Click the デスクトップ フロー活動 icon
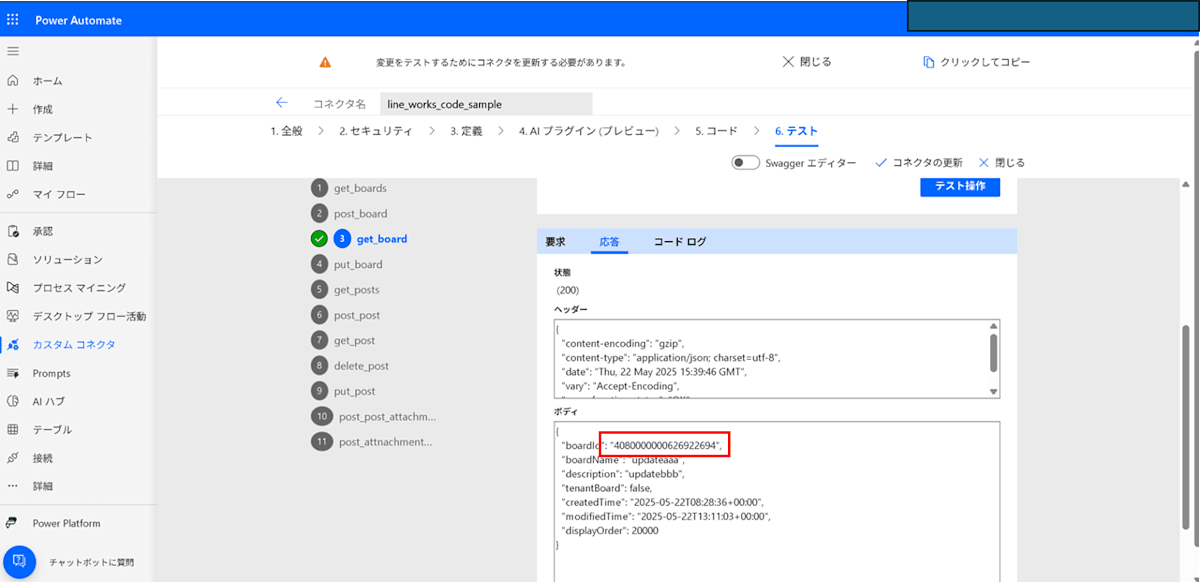The width and height of the screenshot is (1200, 582). point(12,316)
